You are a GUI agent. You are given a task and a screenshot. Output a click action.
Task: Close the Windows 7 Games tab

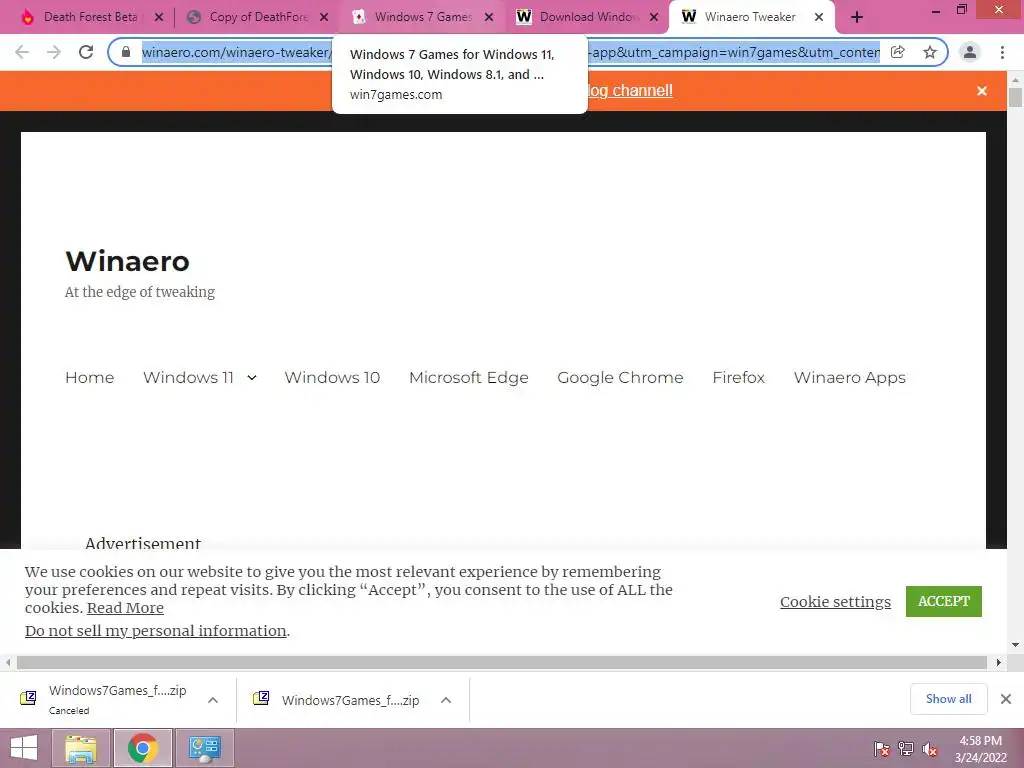[x=489, y=18]
